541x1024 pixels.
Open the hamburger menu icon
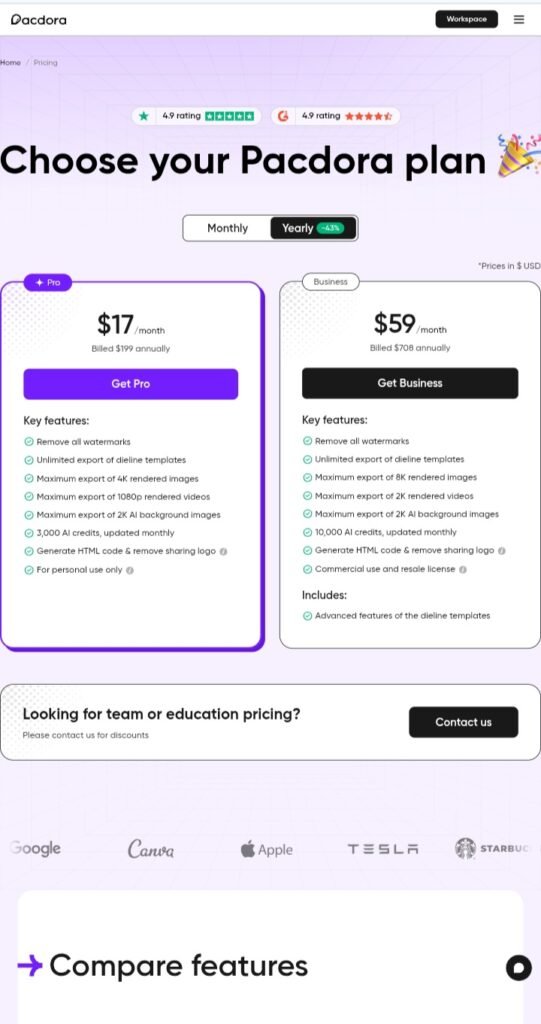pos(519,20)
